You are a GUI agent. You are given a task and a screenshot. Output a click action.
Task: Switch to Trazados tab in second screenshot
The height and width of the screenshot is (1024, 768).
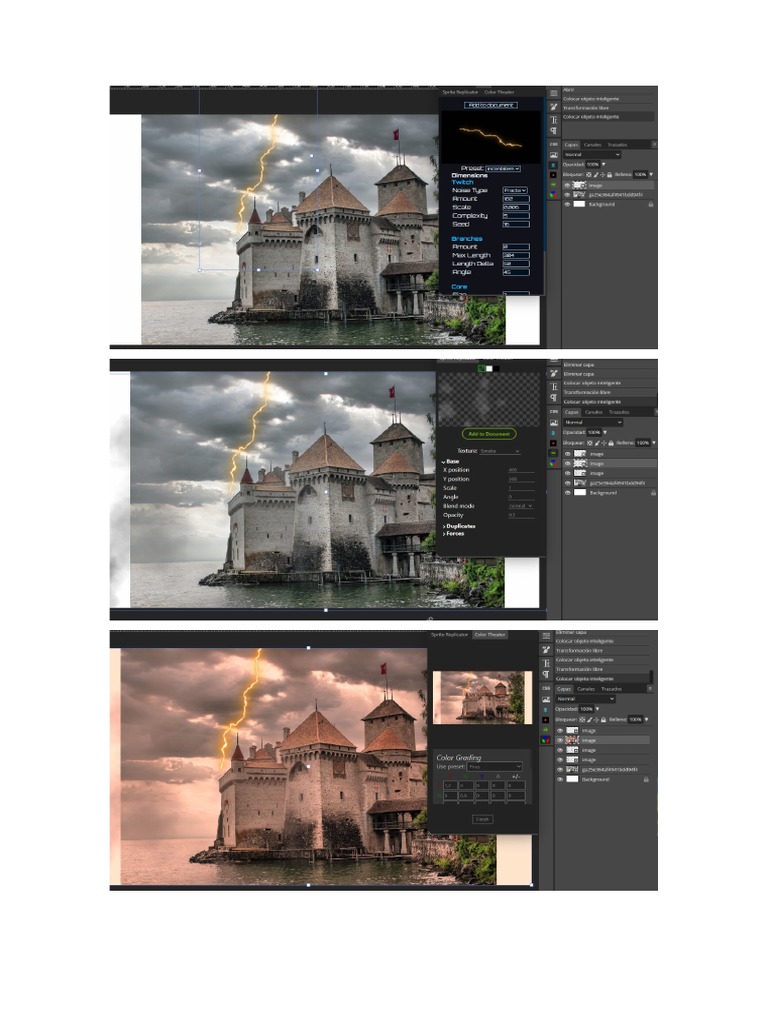click(x=619, y=412)
